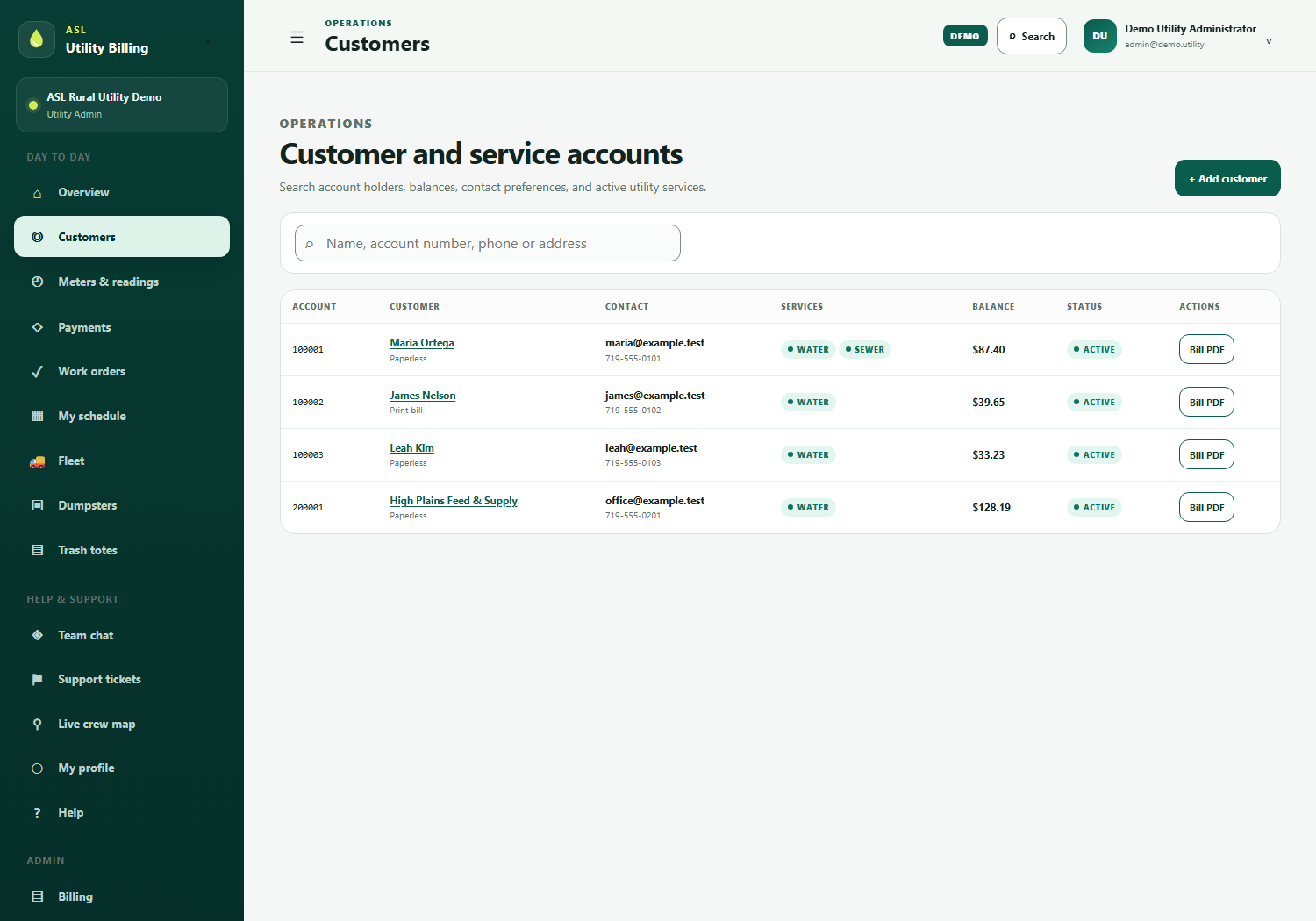
Task: Click the magnifier icon in the search field
Action: point(310,244)
